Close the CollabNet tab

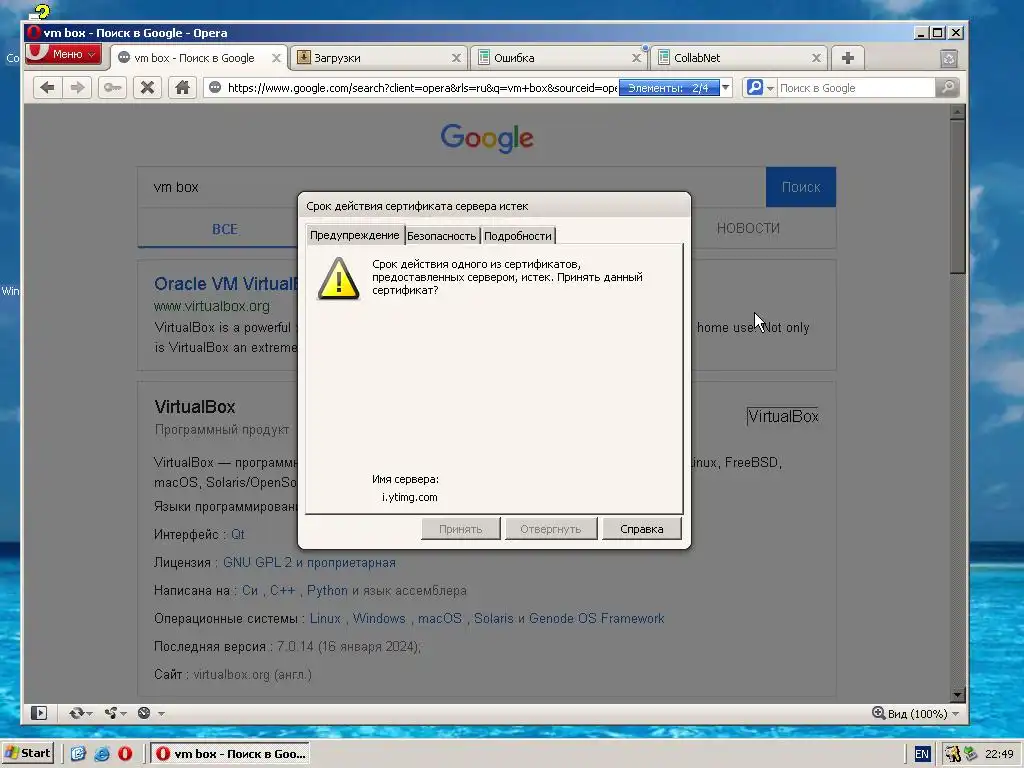tap(816, 58)
